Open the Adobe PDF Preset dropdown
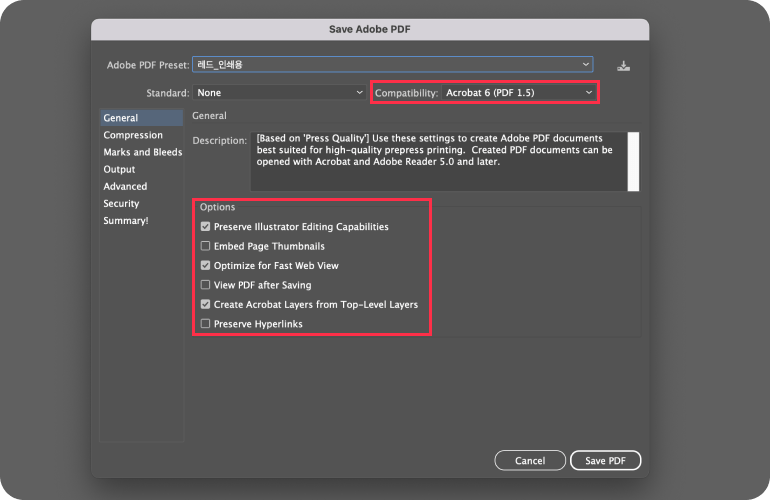This screenshot has width=770, height=500. [x=393, y=65]
